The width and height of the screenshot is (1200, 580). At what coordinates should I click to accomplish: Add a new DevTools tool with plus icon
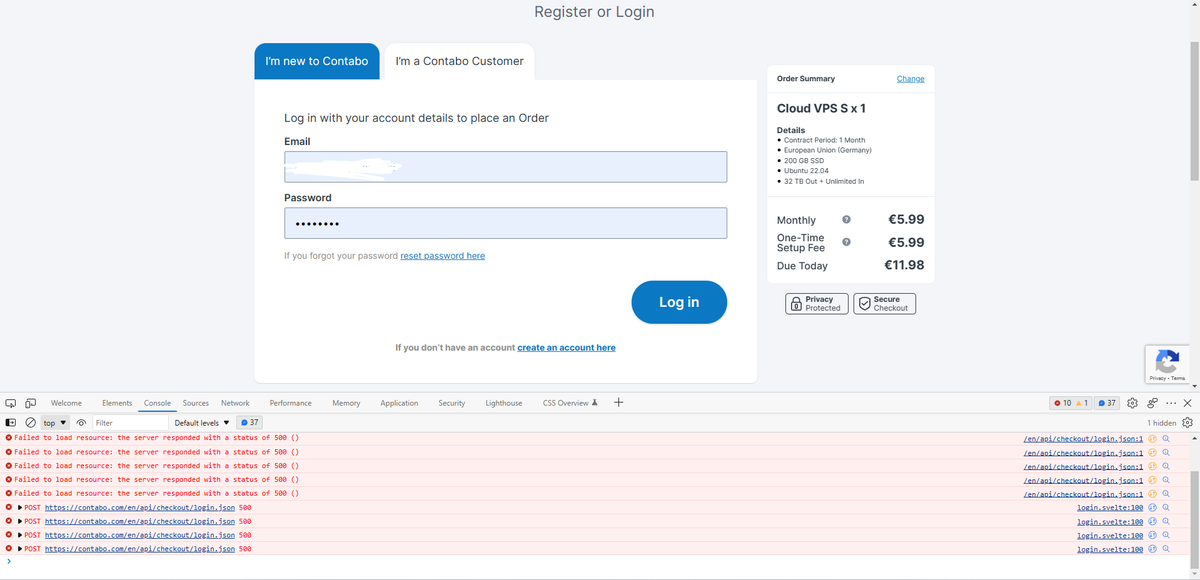click(x=618, y=402)
